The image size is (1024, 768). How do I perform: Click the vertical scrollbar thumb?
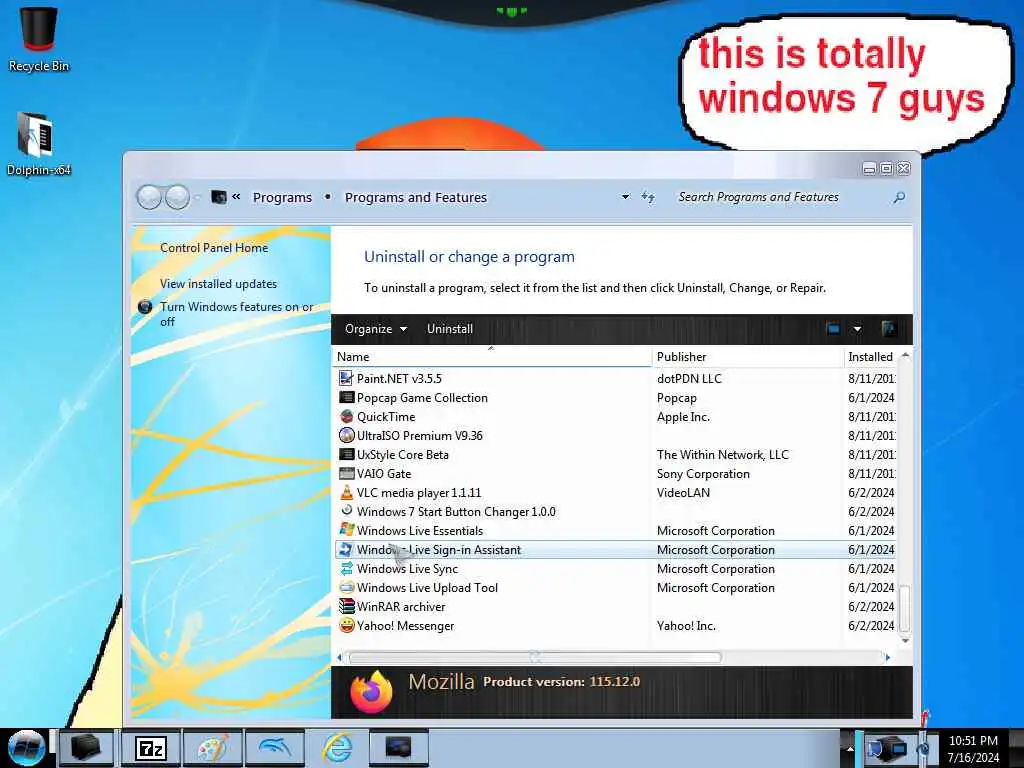click(x=904, y=609)
